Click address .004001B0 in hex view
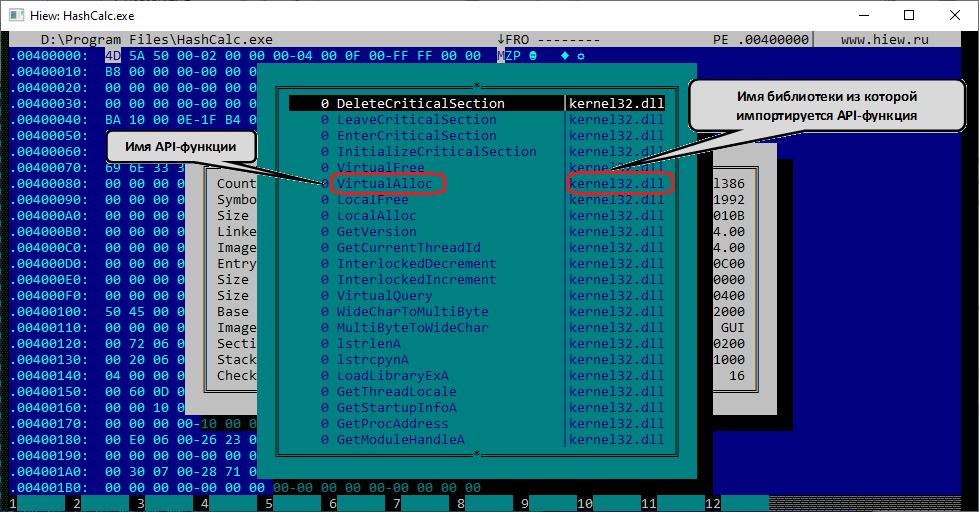Screen dimensions: 979x512 point(48,488)
